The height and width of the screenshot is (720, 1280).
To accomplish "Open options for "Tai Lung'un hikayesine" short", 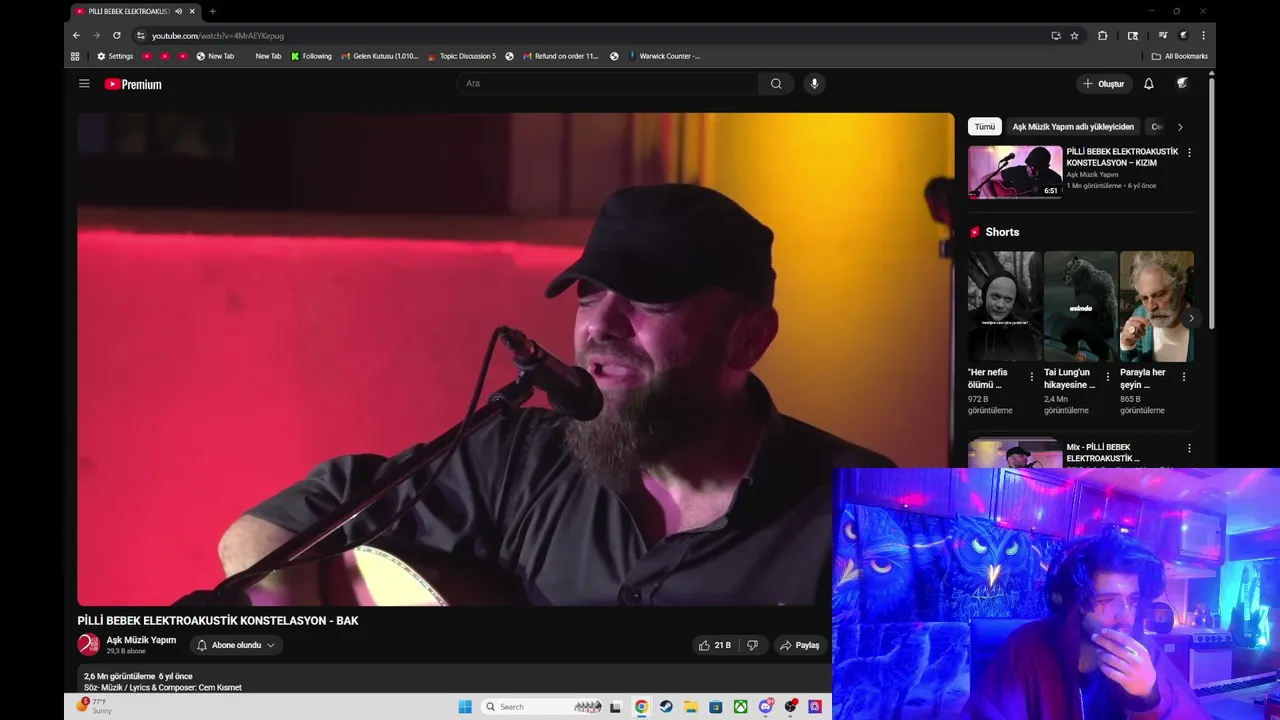I will pos(1107,377).
